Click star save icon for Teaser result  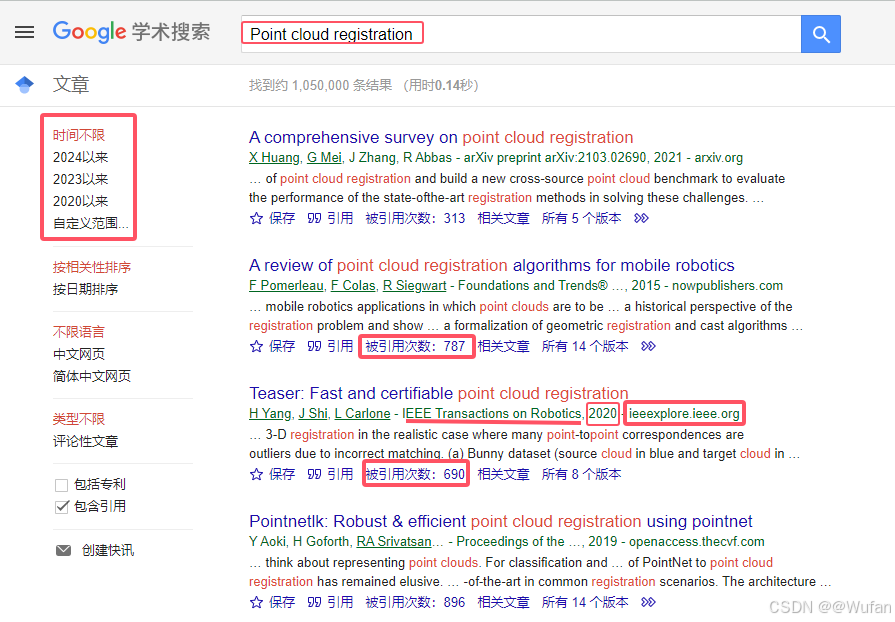[x=256, y=474]
